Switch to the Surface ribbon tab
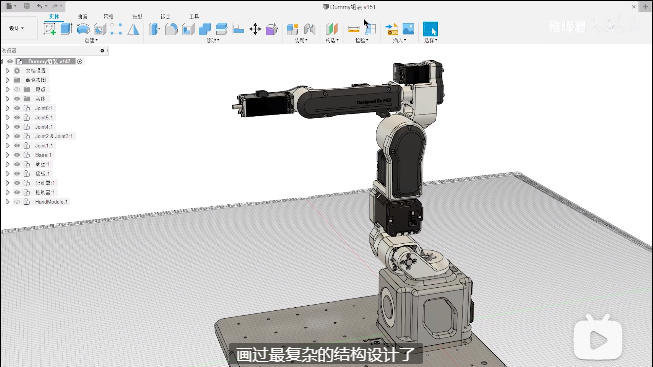This screenshot has height=367, width=653. coord(83,17)
